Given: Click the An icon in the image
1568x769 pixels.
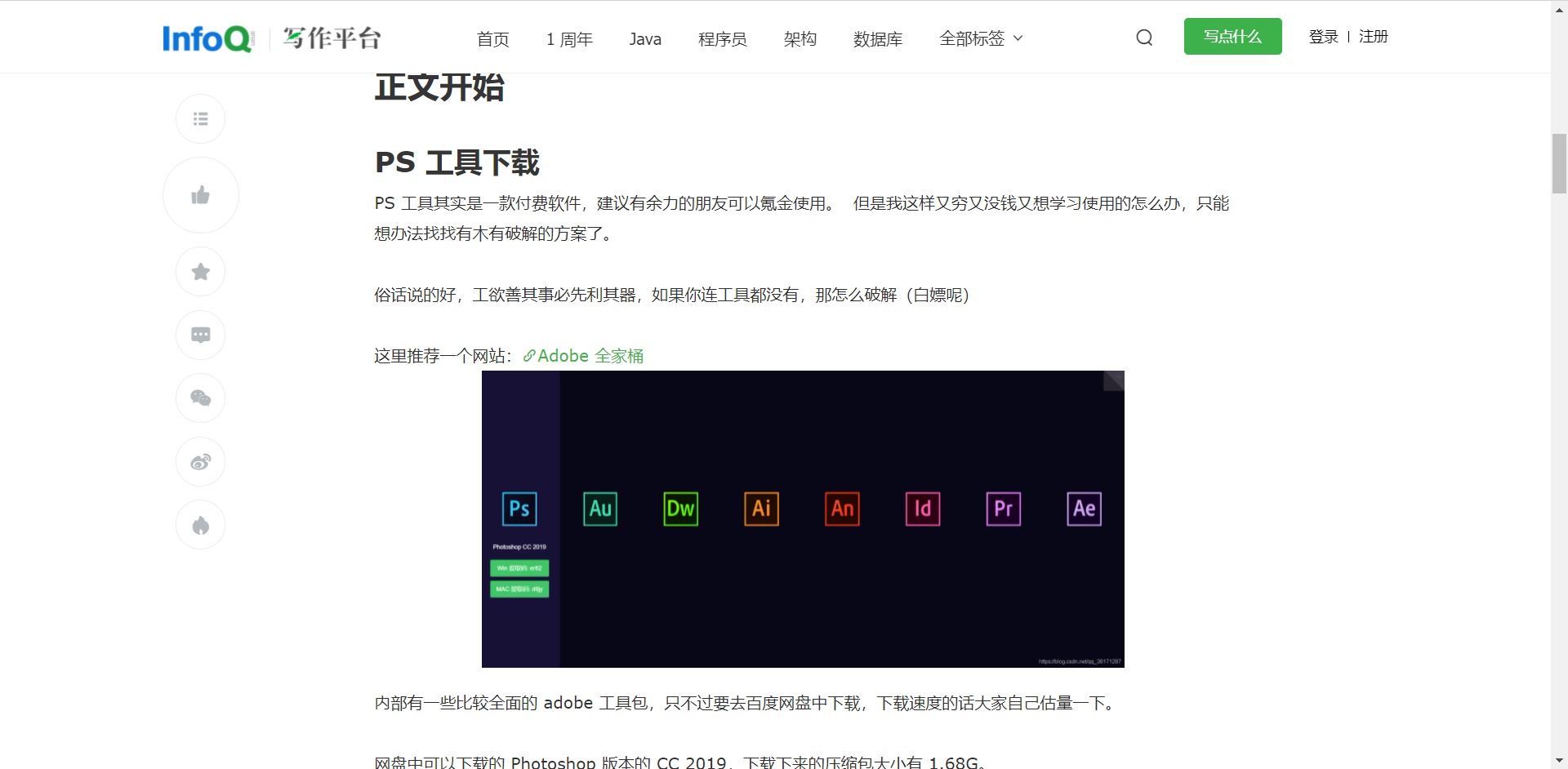Looking at the screenshot, I should point(842,509).
